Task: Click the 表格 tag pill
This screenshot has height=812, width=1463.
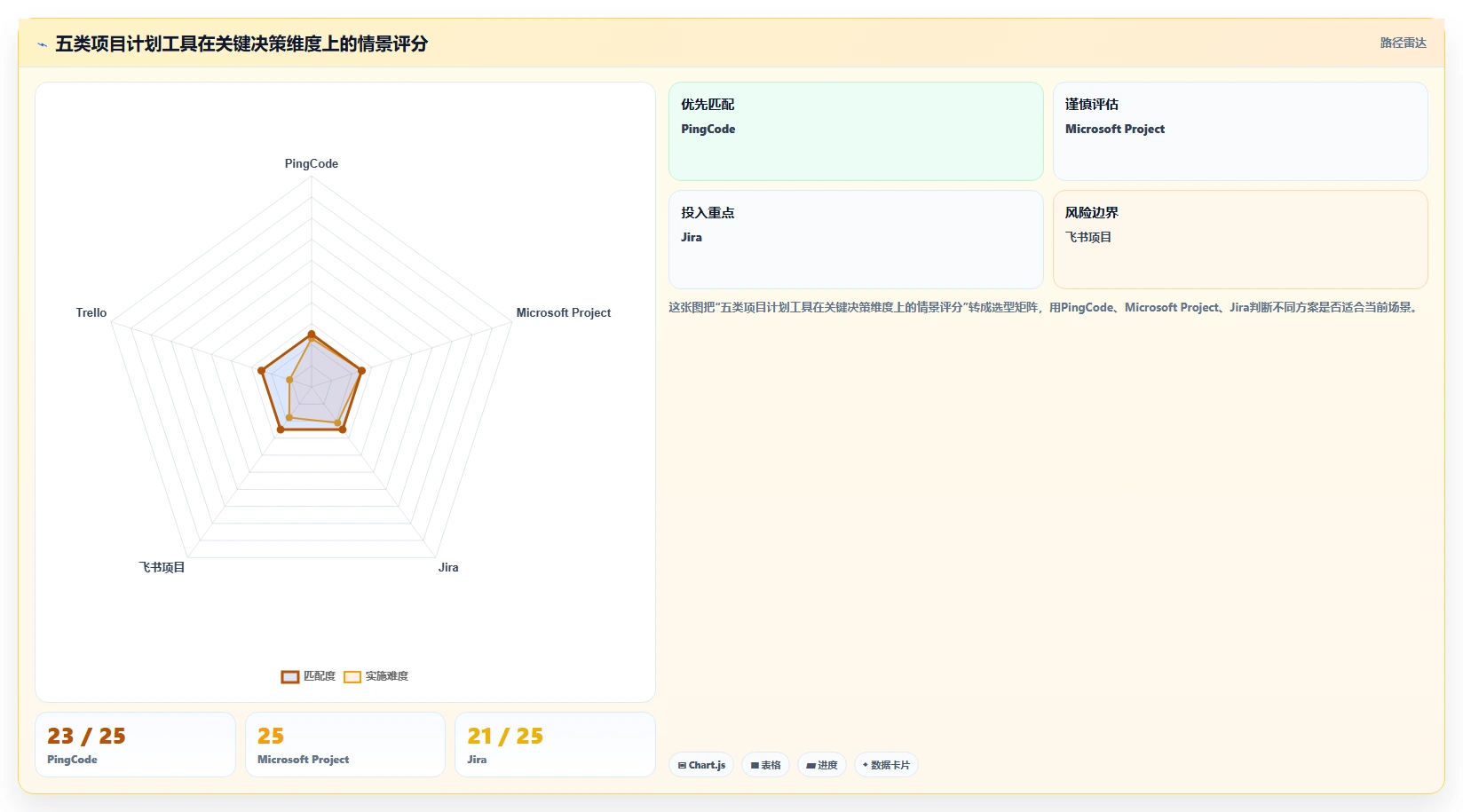Action: click(x=765, y=765)
